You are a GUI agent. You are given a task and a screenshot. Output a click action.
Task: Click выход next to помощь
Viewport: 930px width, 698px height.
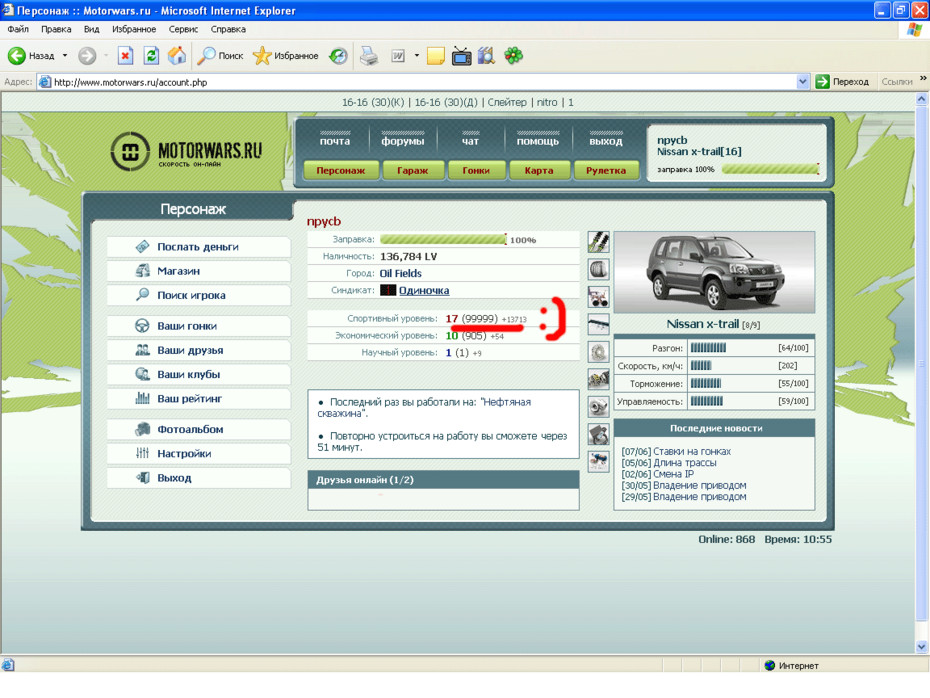[606, 141]
